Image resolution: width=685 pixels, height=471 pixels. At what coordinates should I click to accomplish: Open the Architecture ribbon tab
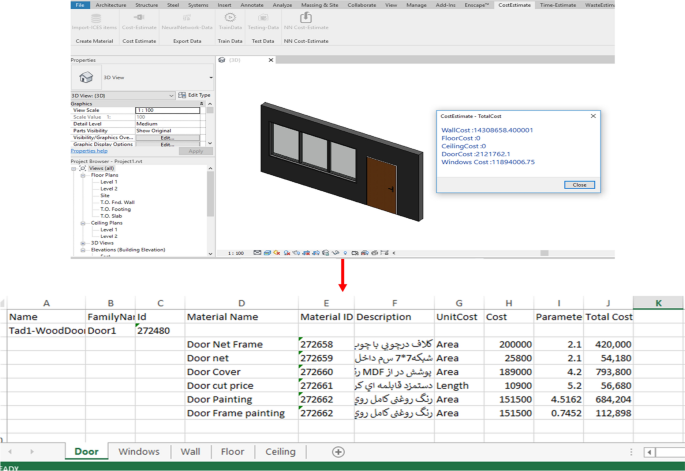click(x=111, y=5)
